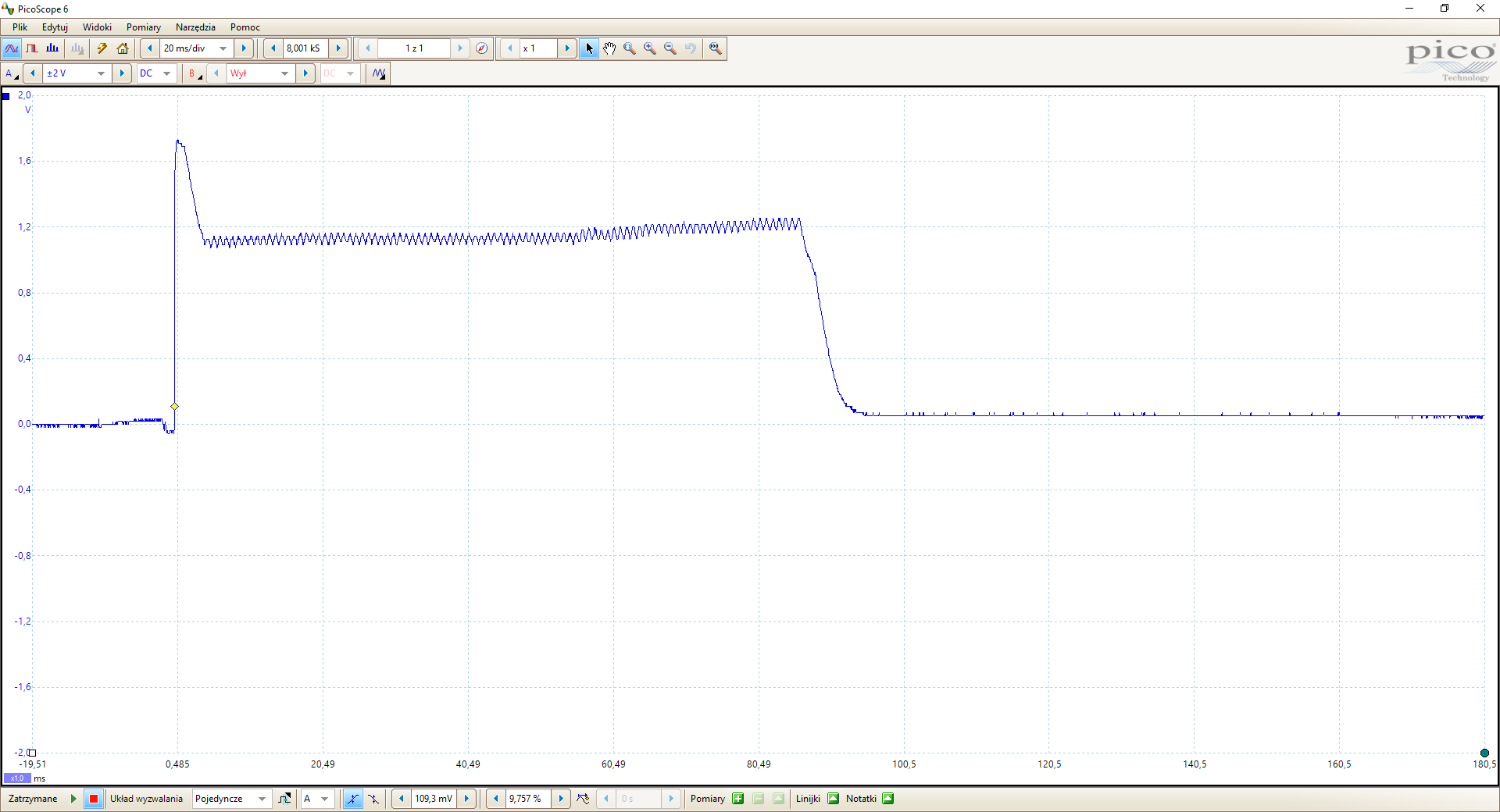Switch to Scope mode
Viewport: 1500px width, 812px height.
(x=12, y=48)
